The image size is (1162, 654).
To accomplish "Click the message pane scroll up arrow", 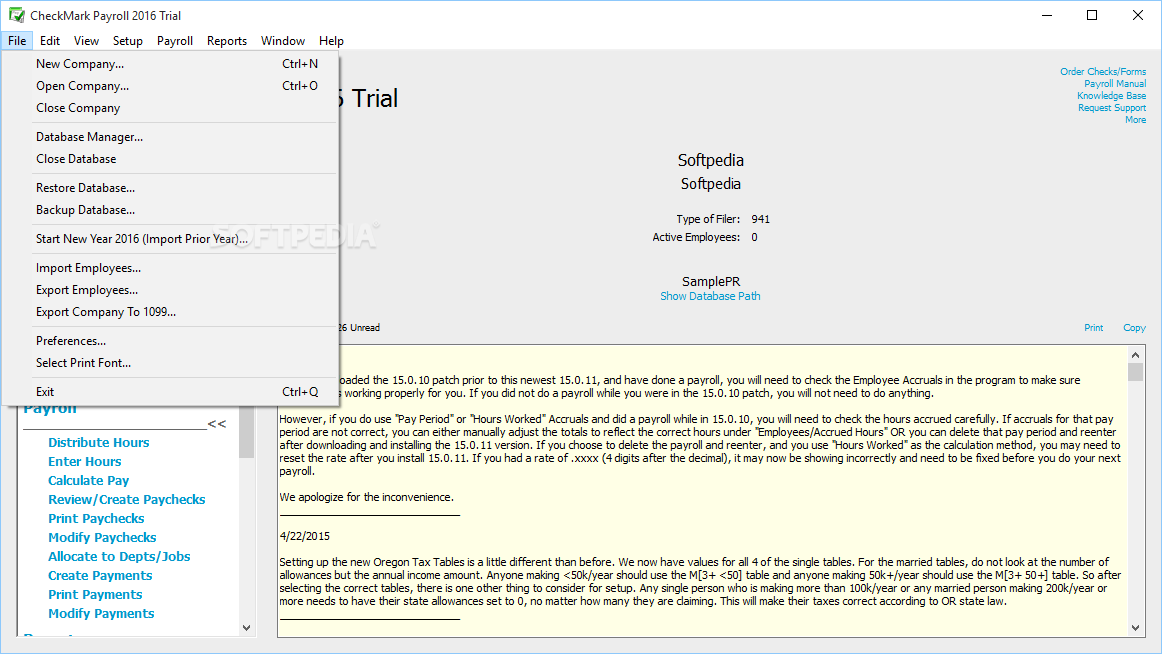I will tap(1135, 355).
